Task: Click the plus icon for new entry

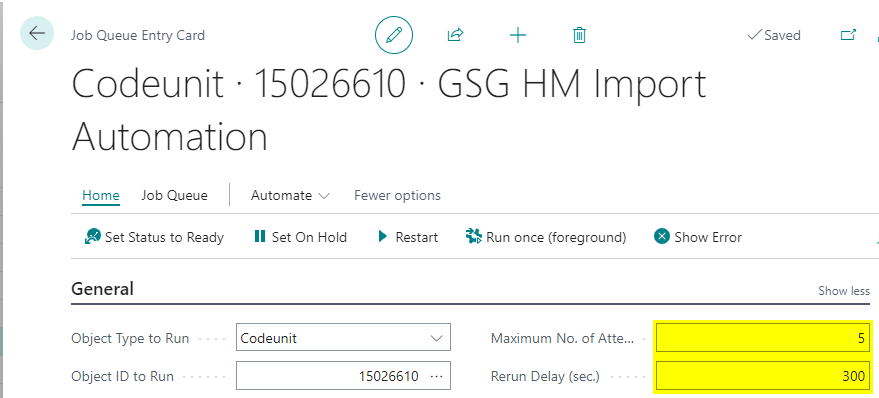Action: [x=517, y=35]
